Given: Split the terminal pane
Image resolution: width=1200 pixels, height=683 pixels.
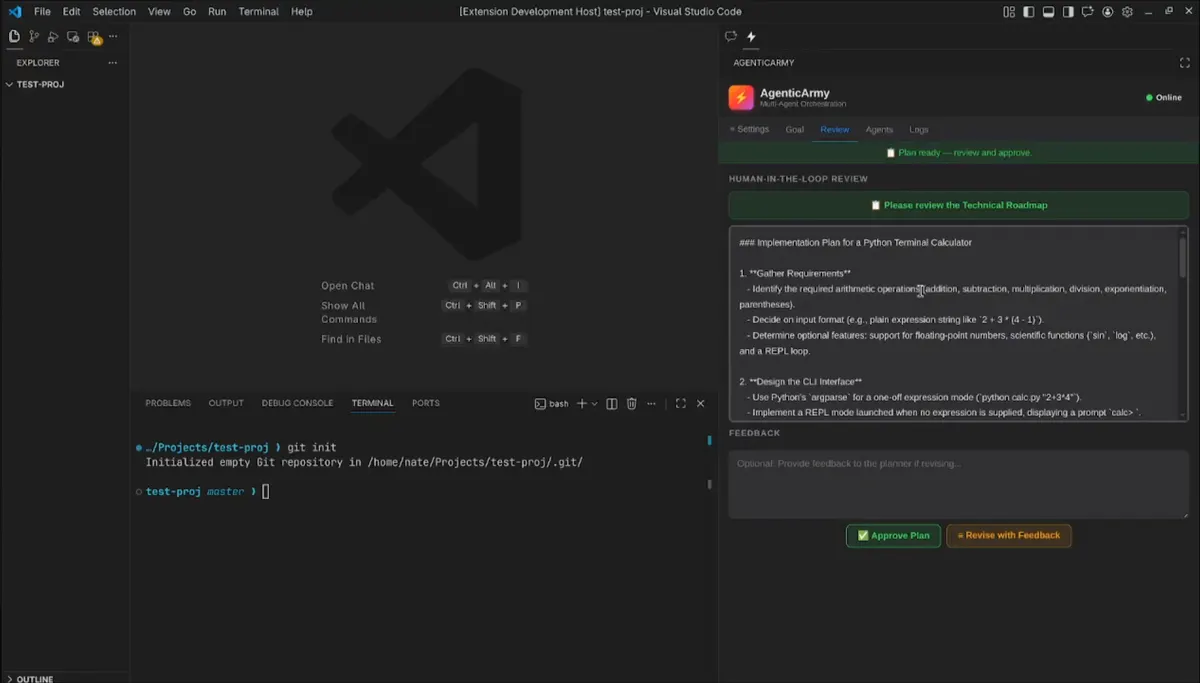Looking at the screenshot, I should tap(612, 404).
